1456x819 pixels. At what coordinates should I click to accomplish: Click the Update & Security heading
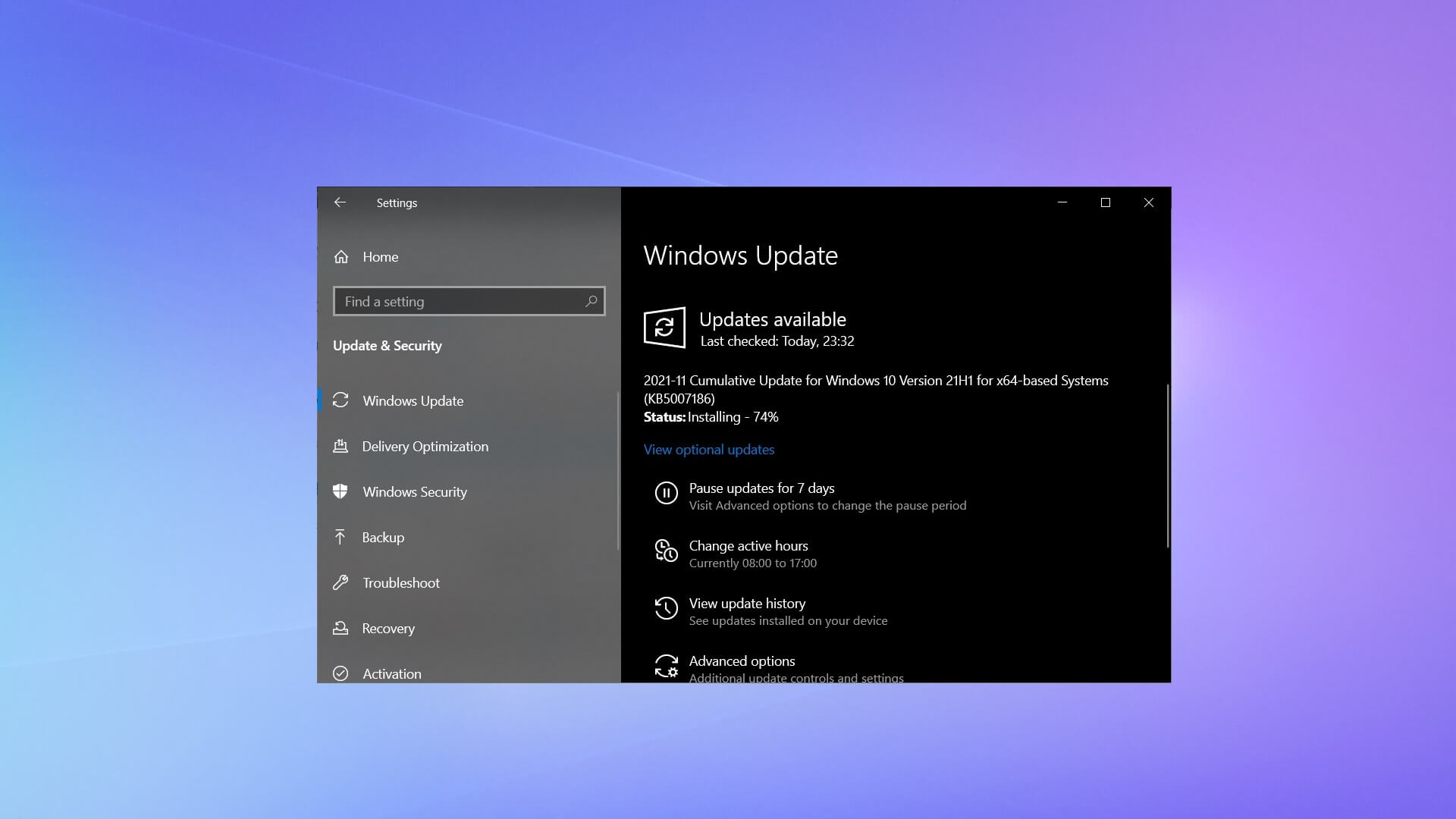coord(387,346)
